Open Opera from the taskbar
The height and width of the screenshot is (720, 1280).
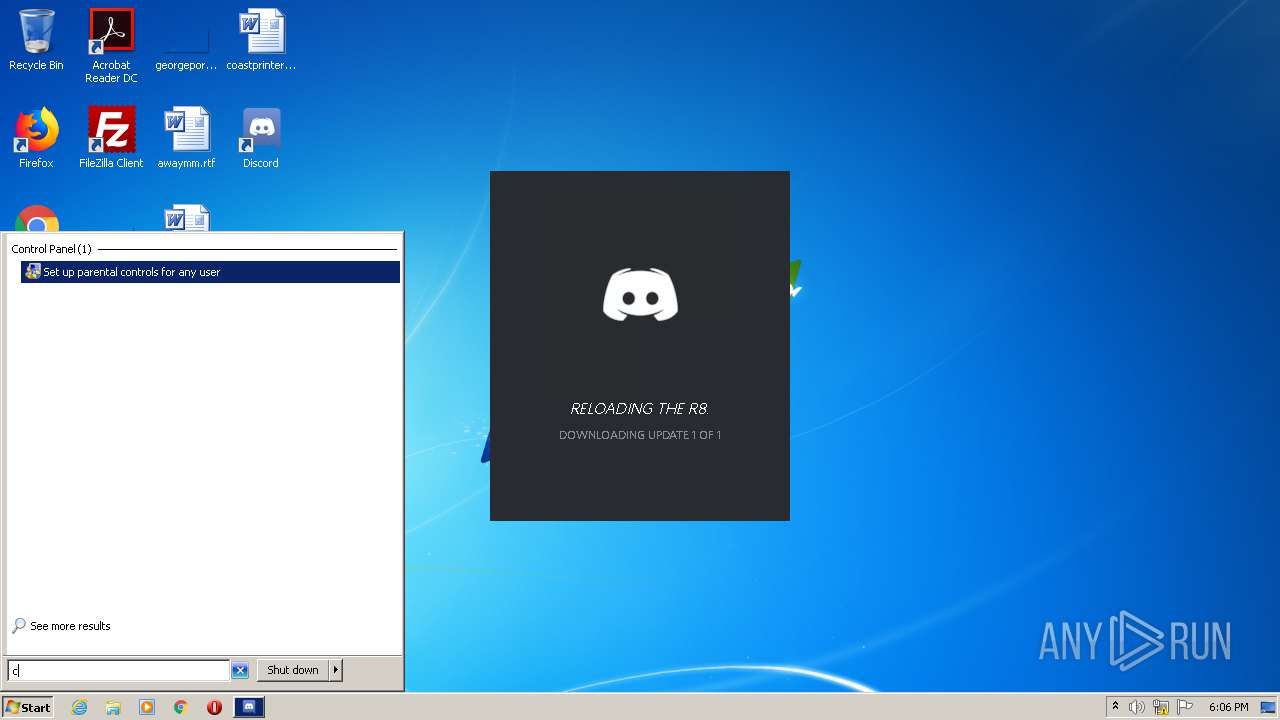(x=214, y=707)
